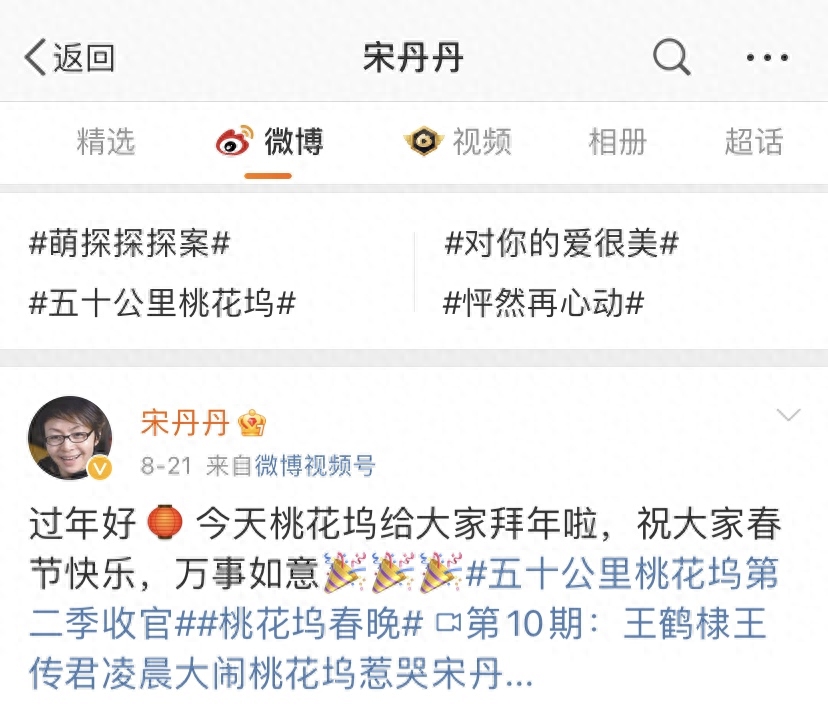Viewport: 828px width, 724px height.
Task: Open hashtag #对你的爱很美#
Action: [562, 243]
